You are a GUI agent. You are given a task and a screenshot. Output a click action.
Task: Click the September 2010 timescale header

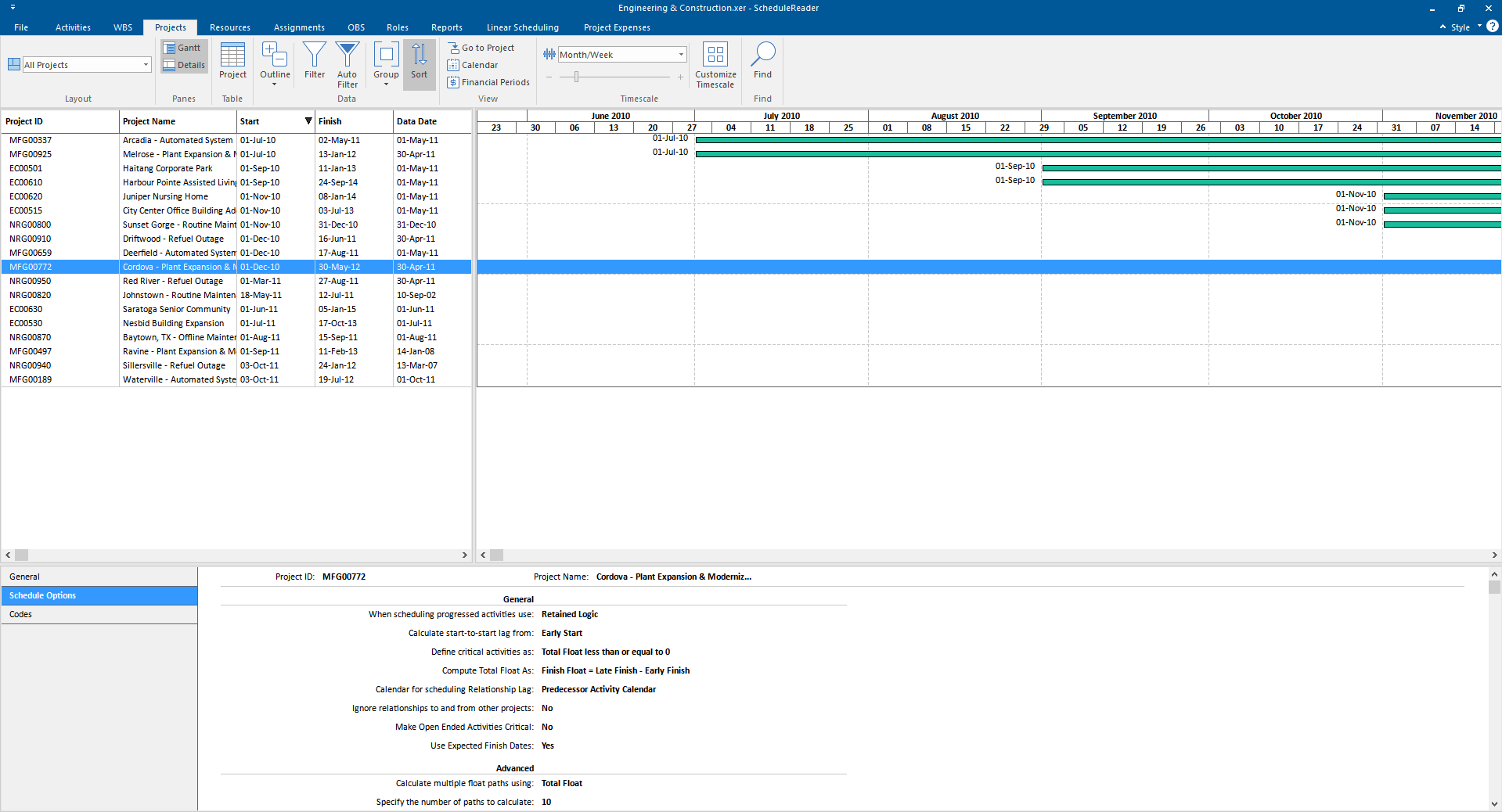pyautogui.click(x=1125, y=116)
